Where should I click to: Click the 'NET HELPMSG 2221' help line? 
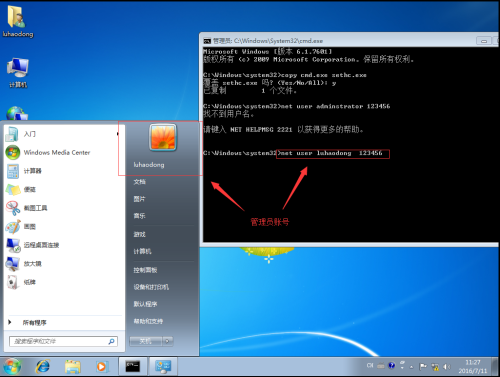283,129
